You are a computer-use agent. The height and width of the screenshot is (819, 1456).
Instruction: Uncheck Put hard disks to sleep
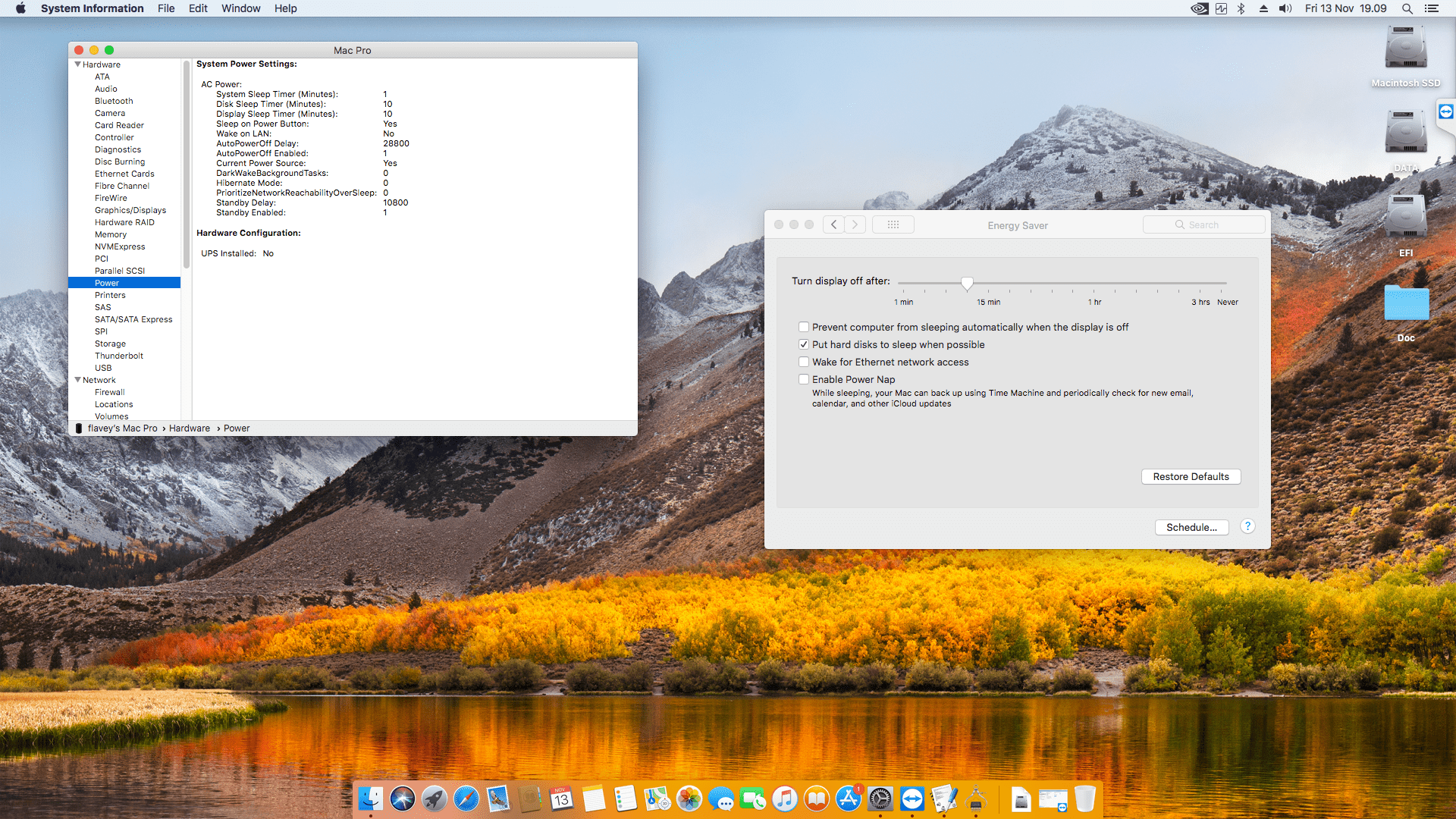(804, 344)
